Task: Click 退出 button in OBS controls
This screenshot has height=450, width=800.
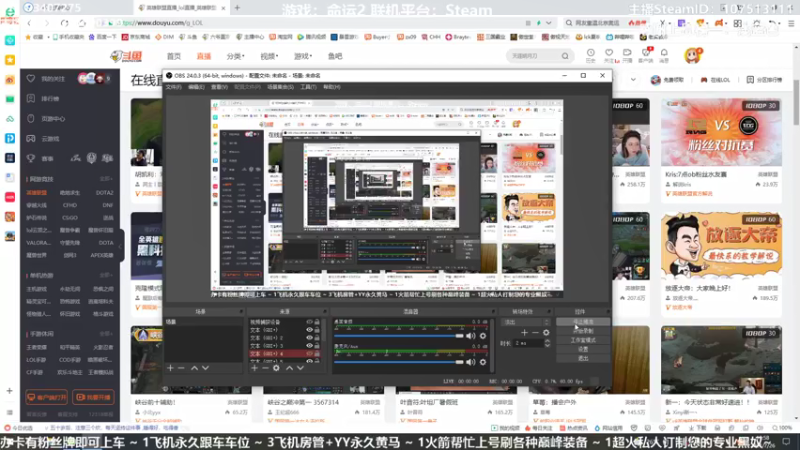Action: (583, 359)
